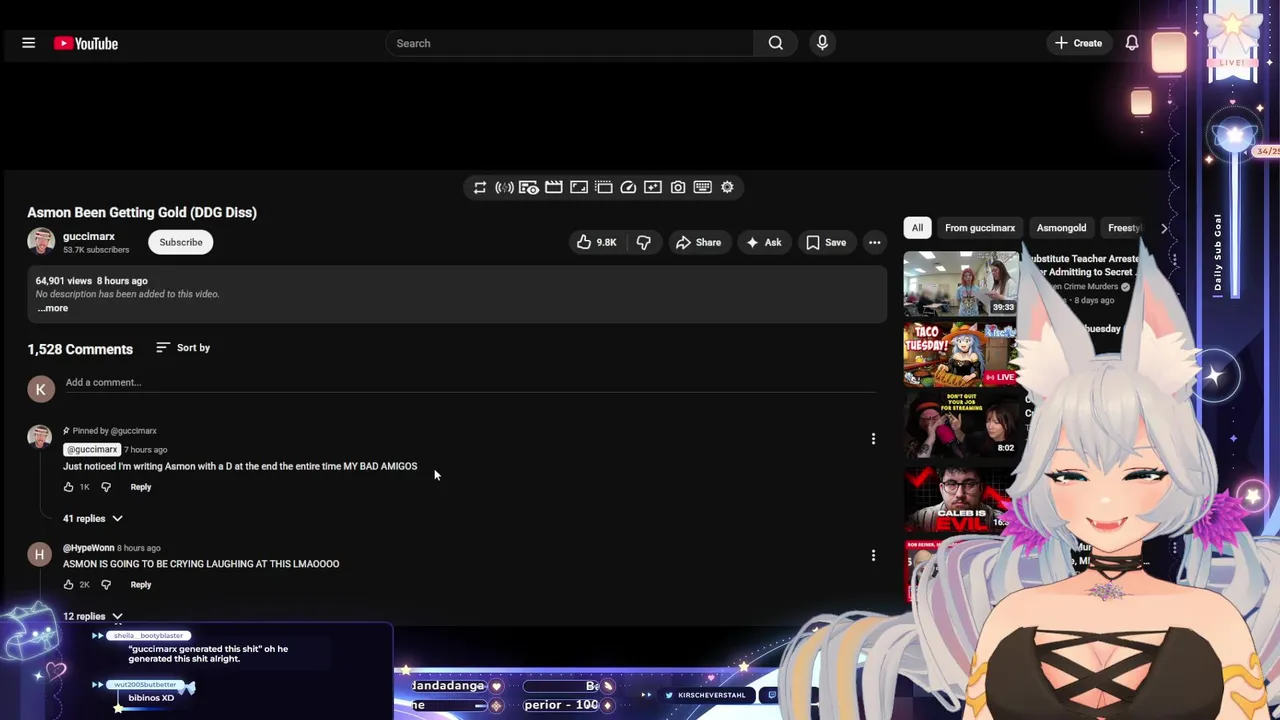Open the YouTube hamburger guide menu
1280x720 pixels.
point(28,43)
